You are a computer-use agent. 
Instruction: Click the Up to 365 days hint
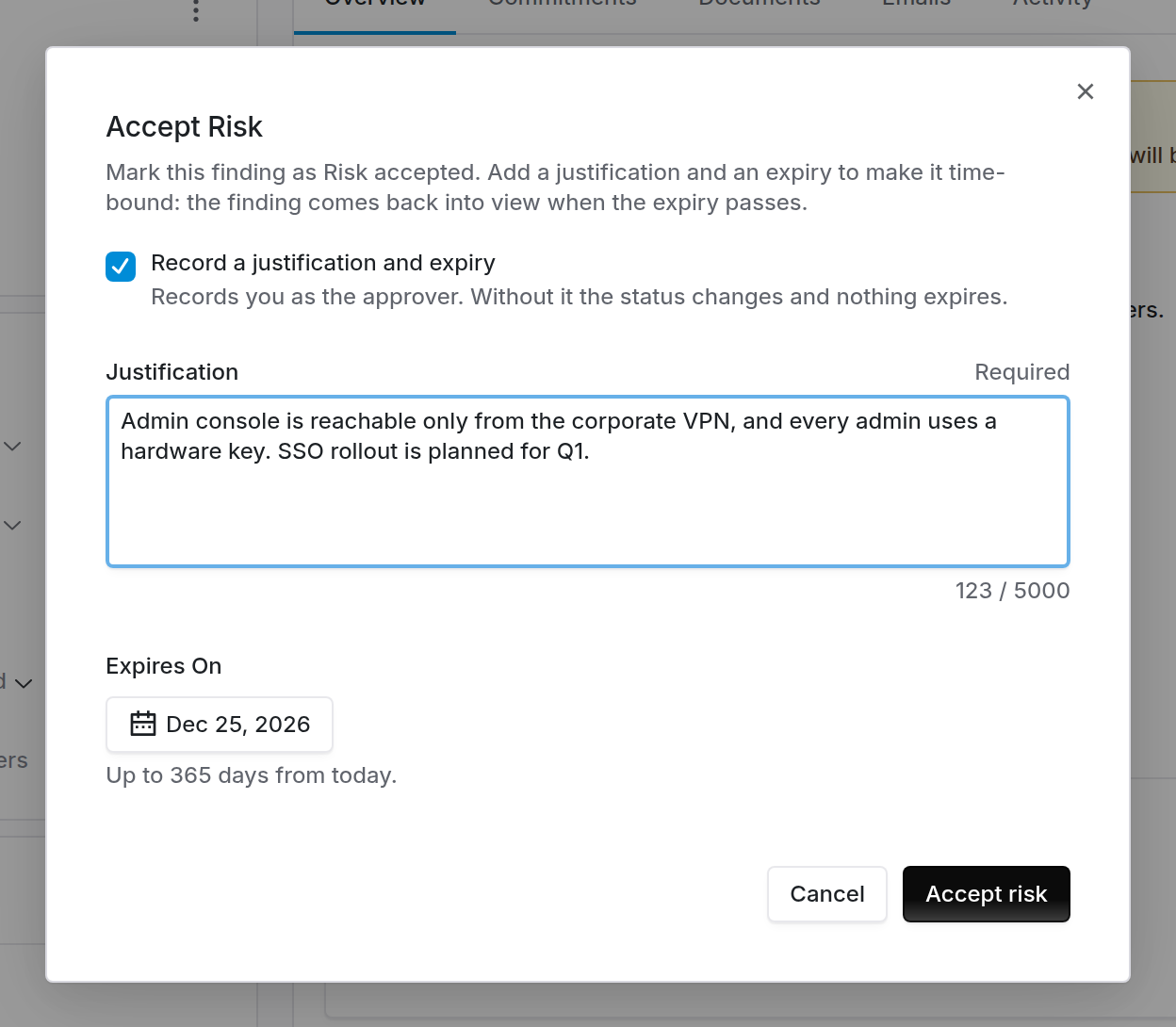pos(252,775)
